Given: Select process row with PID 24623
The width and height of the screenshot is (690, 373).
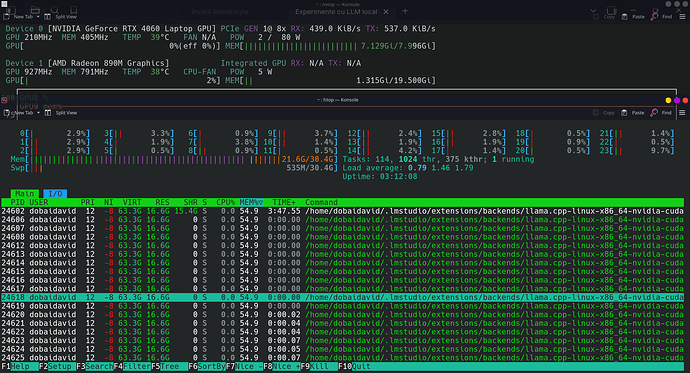Looking at the screenshot, I should point(342,340).
